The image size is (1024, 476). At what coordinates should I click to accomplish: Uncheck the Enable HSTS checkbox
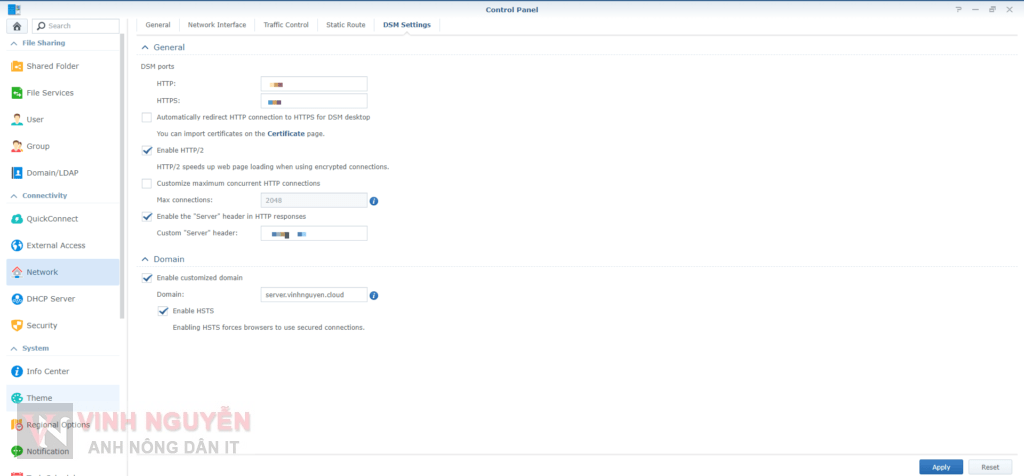coord(163,311)
